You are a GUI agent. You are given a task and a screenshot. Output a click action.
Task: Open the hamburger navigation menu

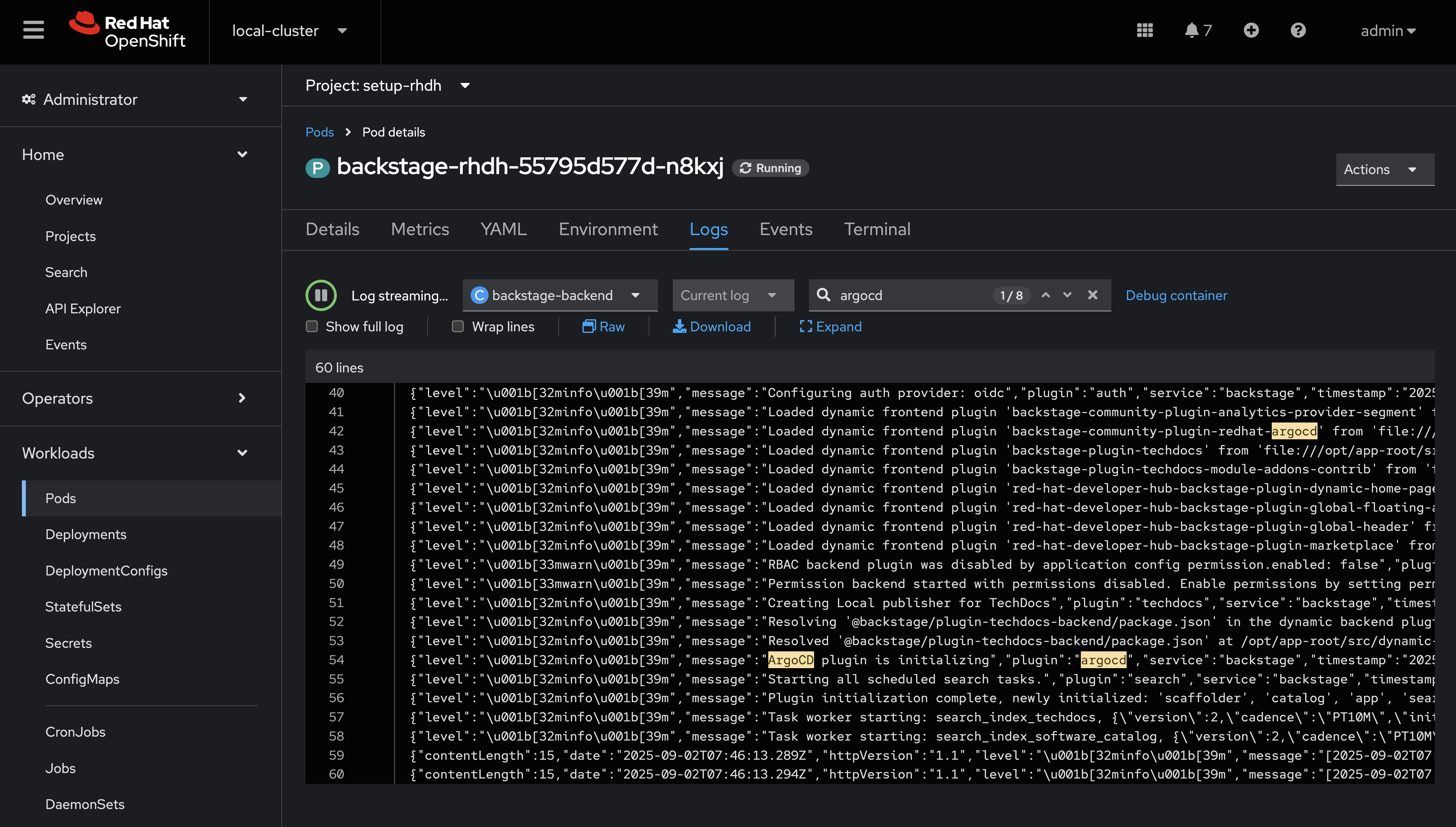click(34, 30)
